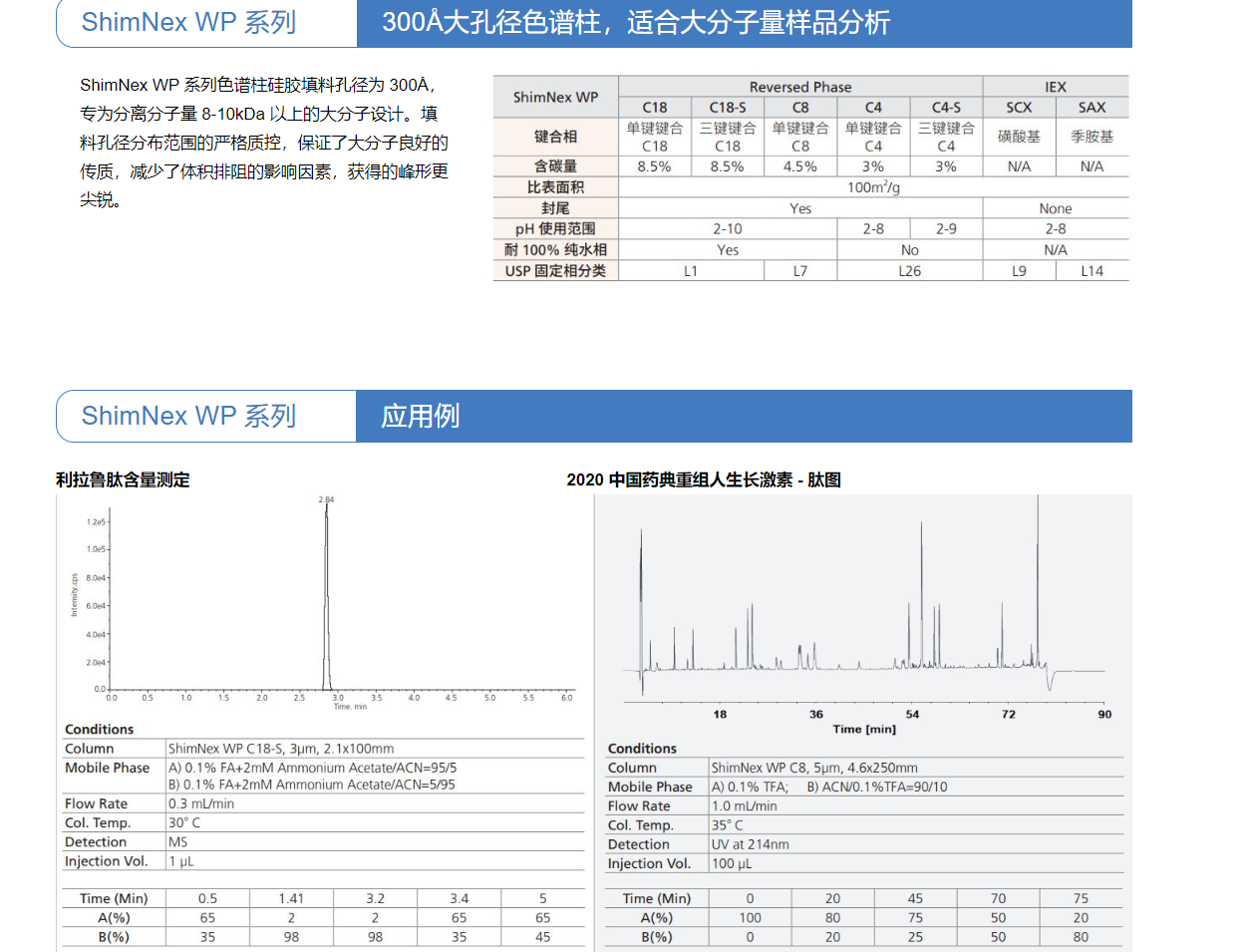Click the 2020 中国药典重组人生长激素 肽图 title
Image resolution: width=1249 pixels, height=952 pixels.
pyautogui.click(x=704, y=479)
